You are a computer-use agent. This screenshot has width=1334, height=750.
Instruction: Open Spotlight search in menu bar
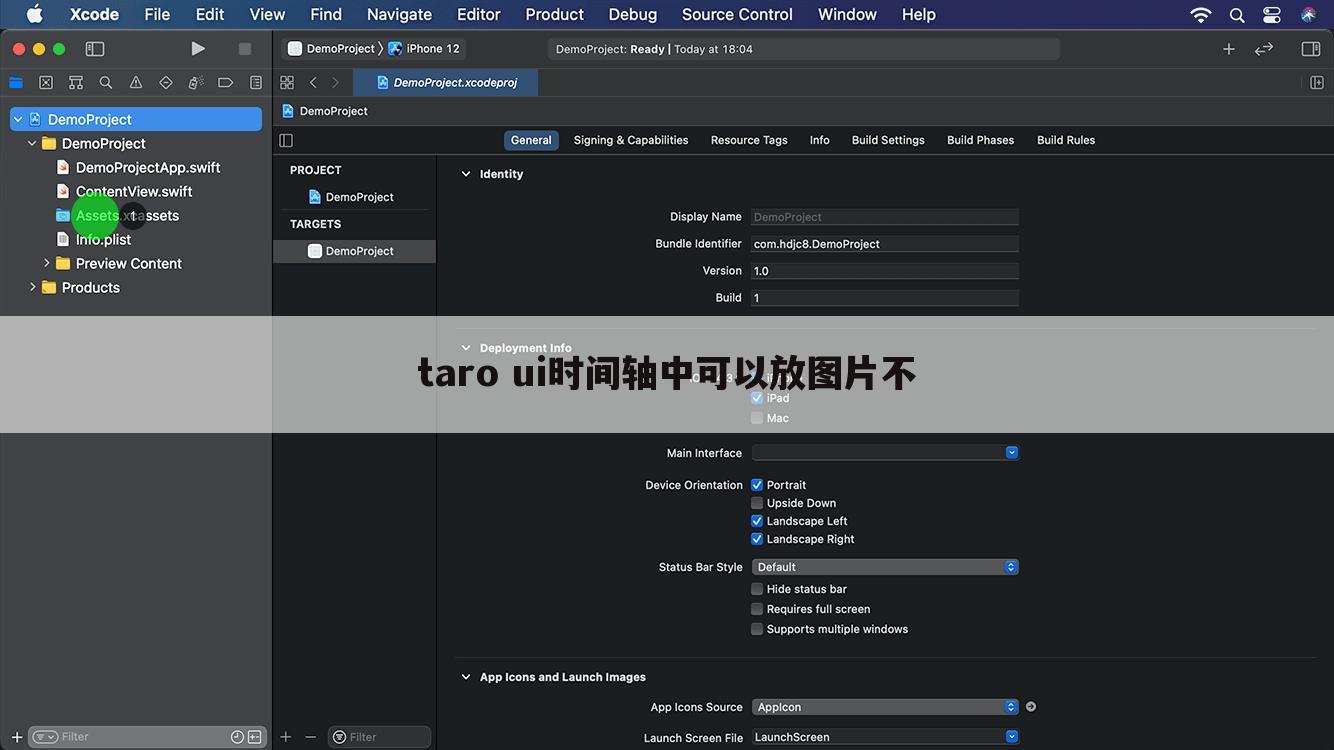click(x=1237, y=14)
